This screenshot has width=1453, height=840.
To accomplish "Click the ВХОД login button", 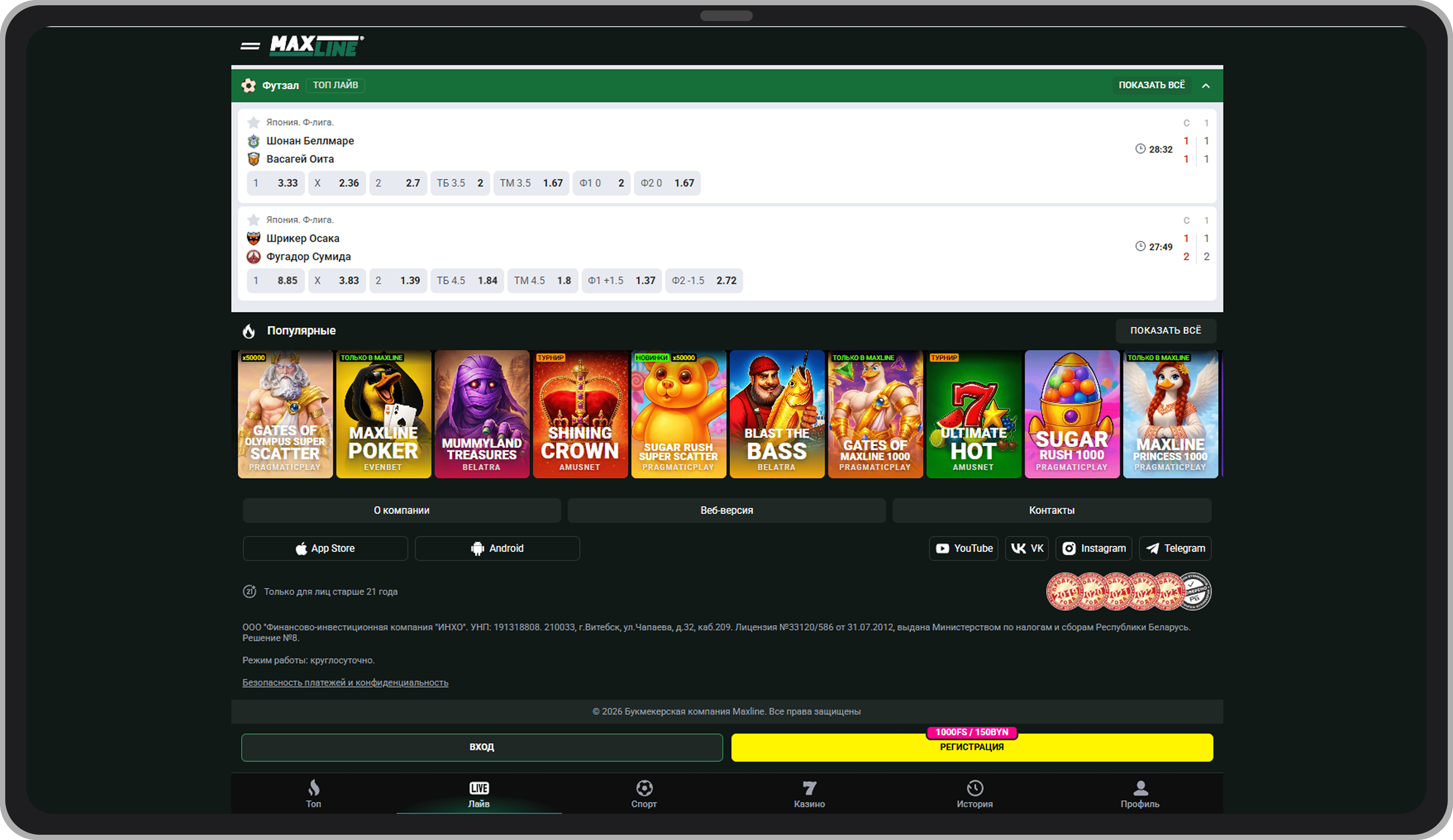I will 482,748.
